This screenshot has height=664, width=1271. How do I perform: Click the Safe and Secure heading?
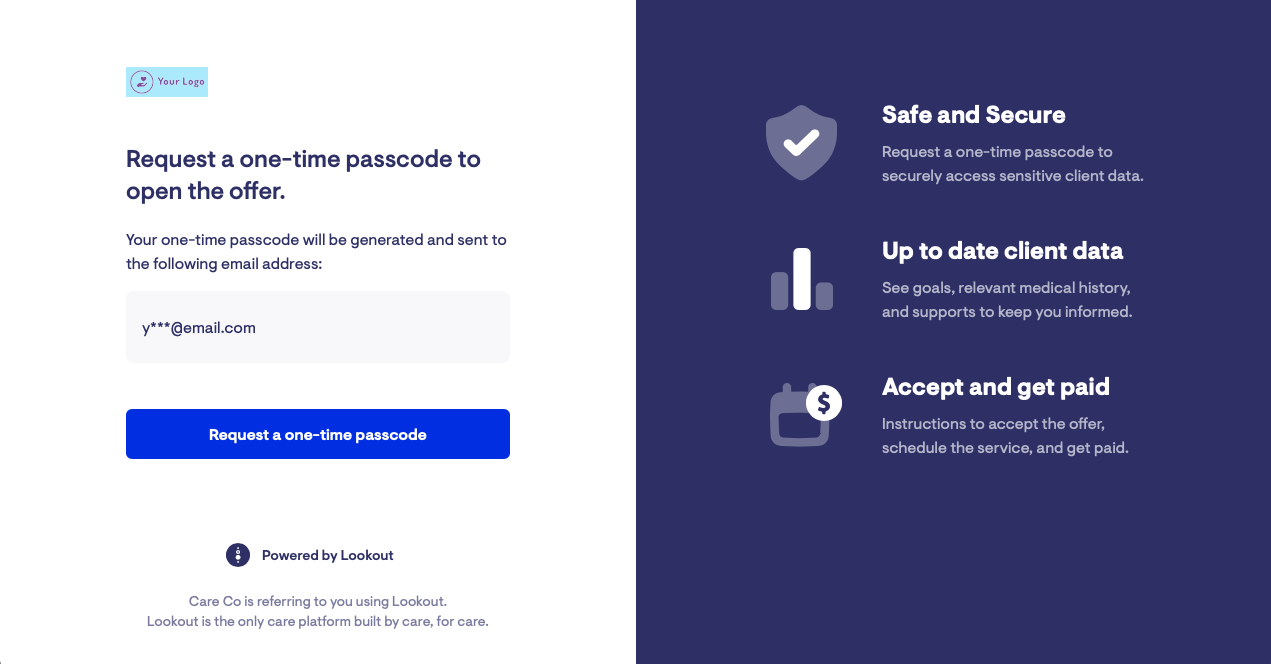click(x=973, y=115)
